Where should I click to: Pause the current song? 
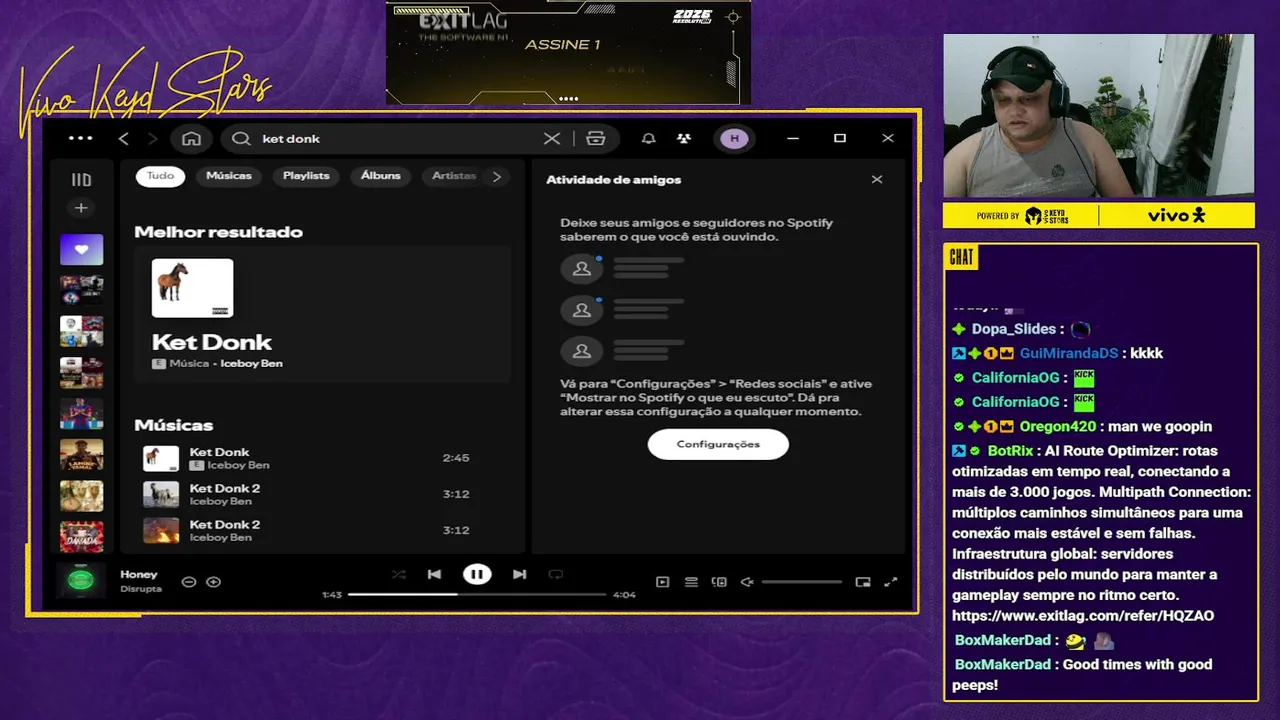click(477, 574)
